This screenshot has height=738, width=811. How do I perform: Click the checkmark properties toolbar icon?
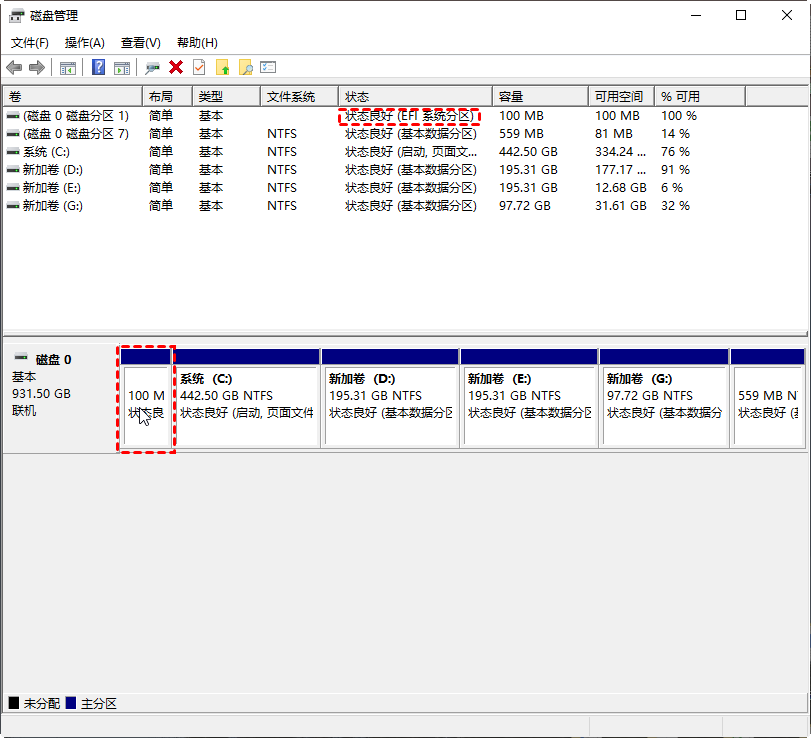point(199,67)
